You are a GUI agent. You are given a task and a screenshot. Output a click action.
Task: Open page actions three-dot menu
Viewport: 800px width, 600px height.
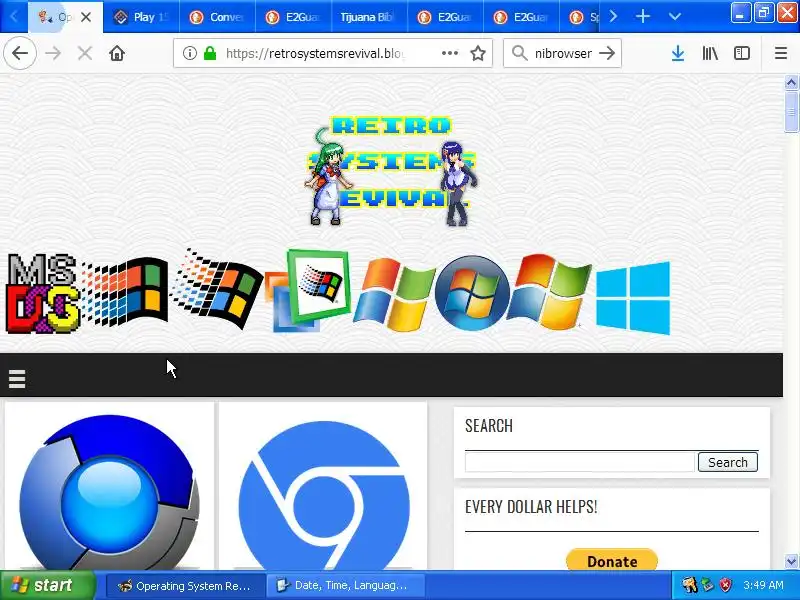tap(449, 53)
